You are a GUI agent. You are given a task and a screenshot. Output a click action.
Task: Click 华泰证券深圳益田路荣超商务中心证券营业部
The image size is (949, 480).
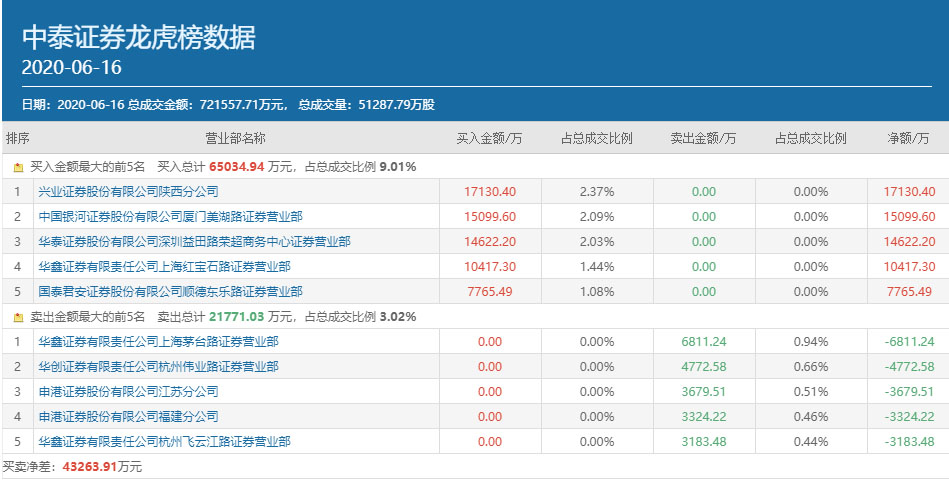click(x=194, y=241)
